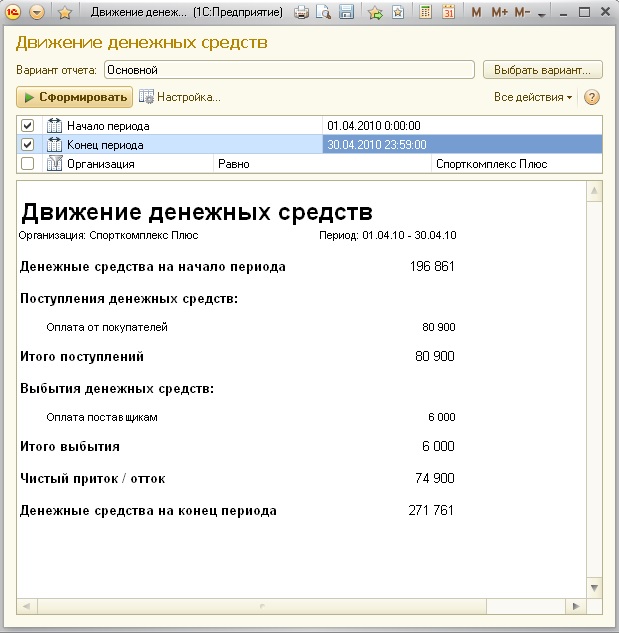This screenshot has width=619, height=633.
Task: Add to favorites star with green arrow
Action: (x=375, y=13)
